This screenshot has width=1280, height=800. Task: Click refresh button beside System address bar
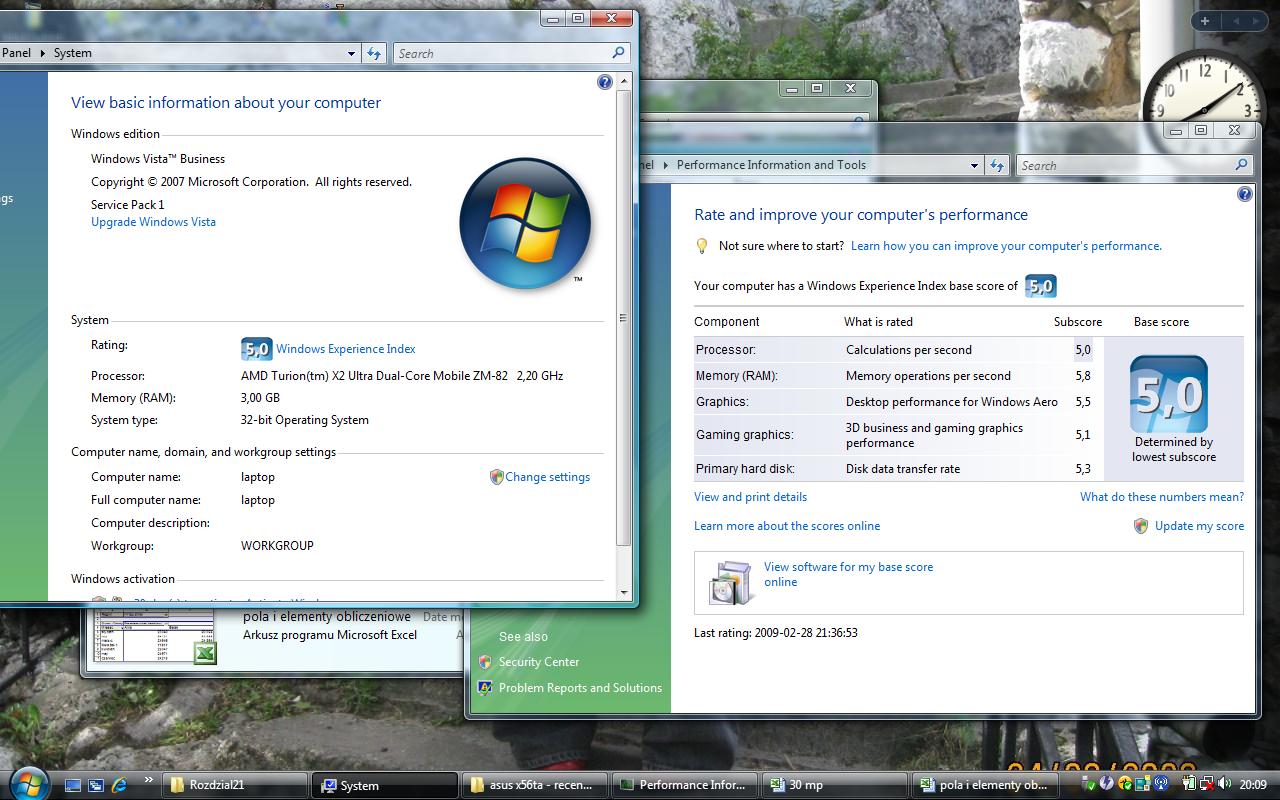tap(374, 53)
